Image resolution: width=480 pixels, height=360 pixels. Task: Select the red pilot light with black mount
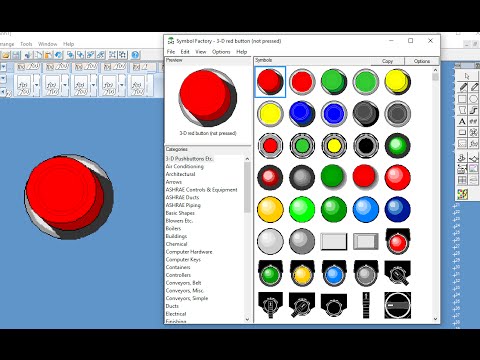point(398,241)
